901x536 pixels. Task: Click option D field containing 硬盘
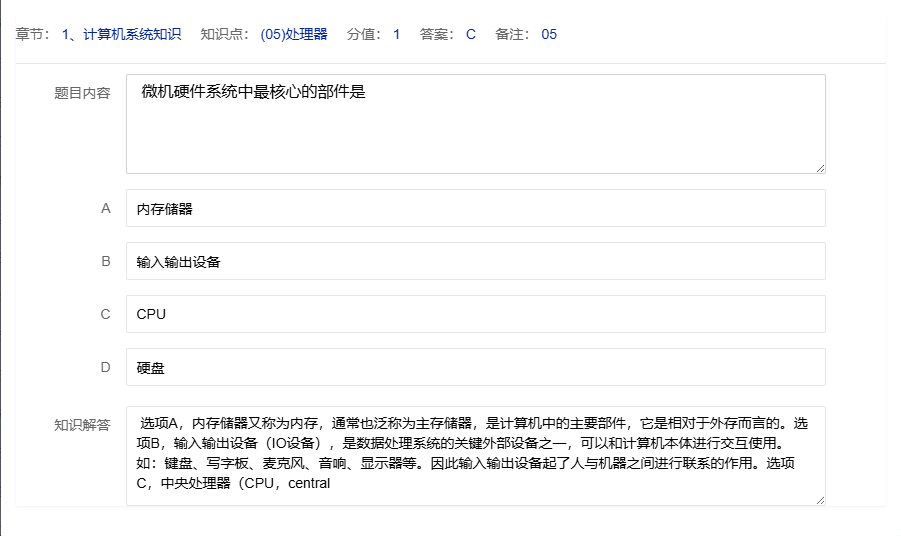(x=475, y=367)
